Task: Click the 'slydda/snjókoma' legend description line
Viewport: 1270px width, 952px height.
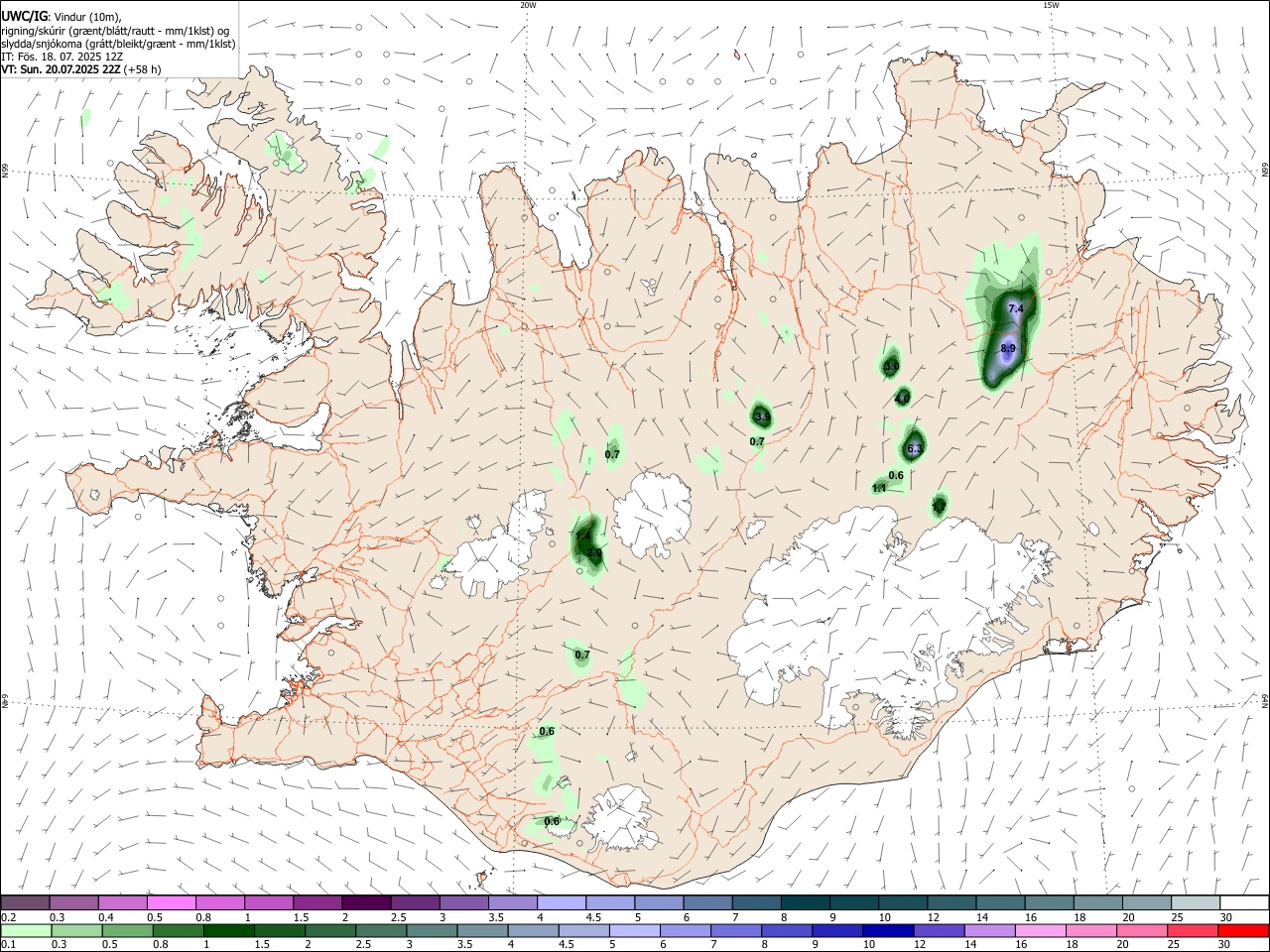Action: (x=119, y=44)
